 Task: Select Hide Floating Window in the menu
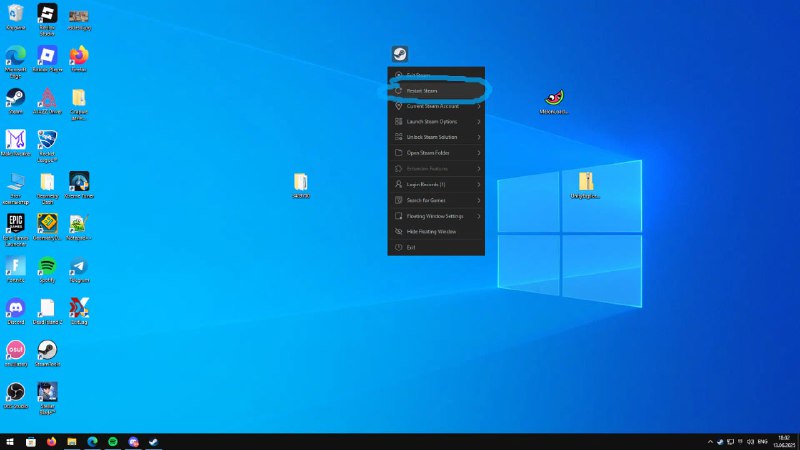[431, 231]
